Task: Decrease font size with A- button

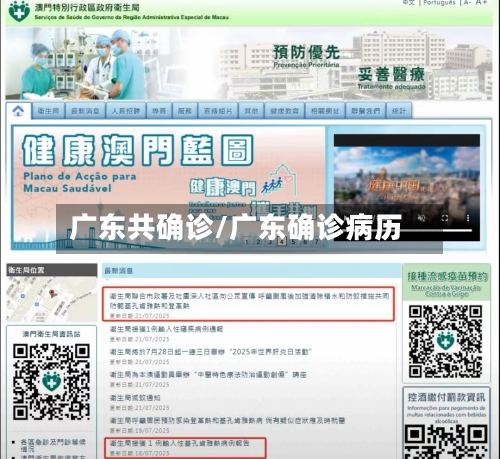Action: tap(467, 3)
